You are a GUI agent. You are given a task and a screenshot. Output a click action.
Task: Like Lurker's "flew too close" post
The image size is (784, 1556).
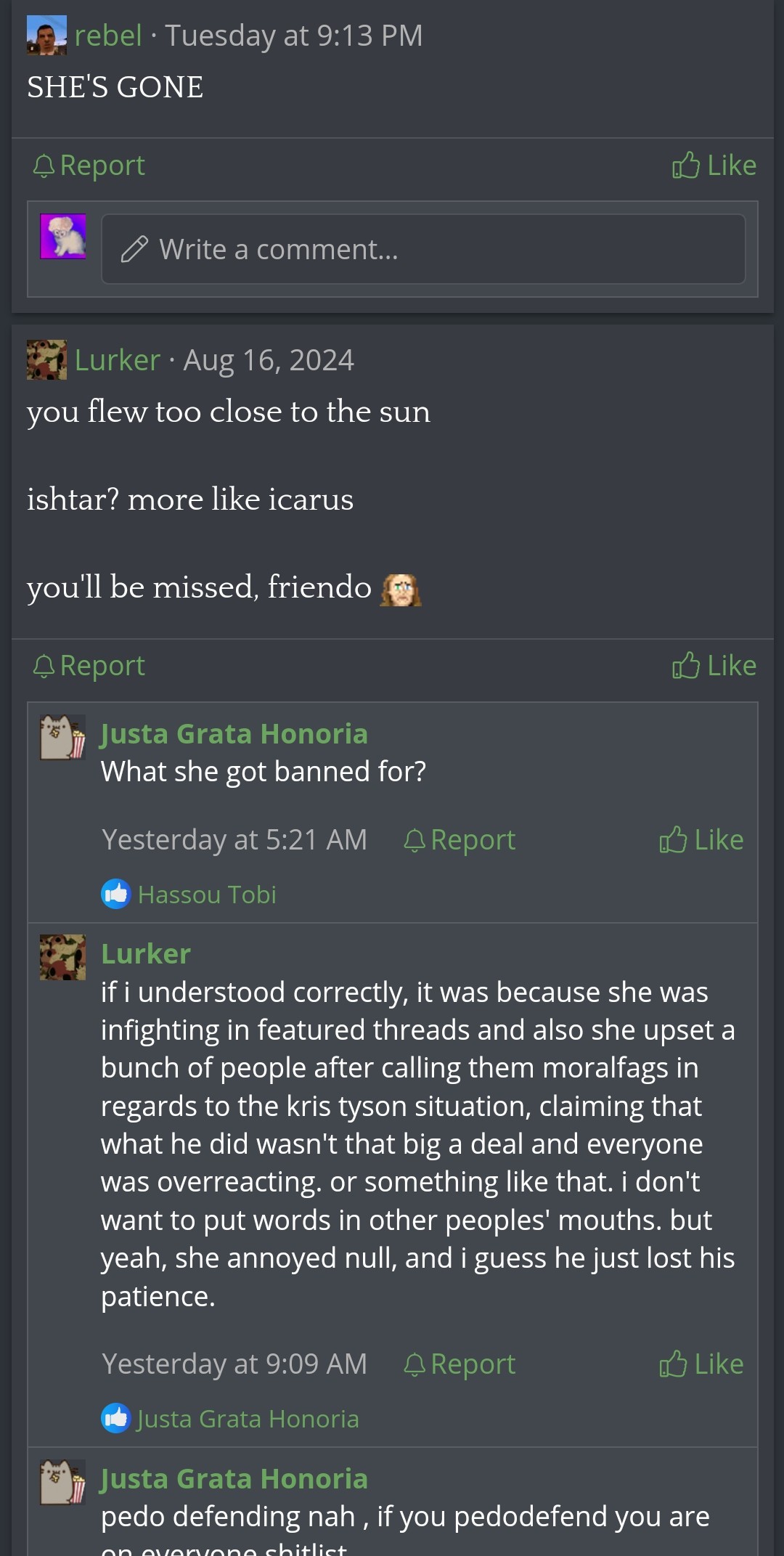tap(714, 666)
